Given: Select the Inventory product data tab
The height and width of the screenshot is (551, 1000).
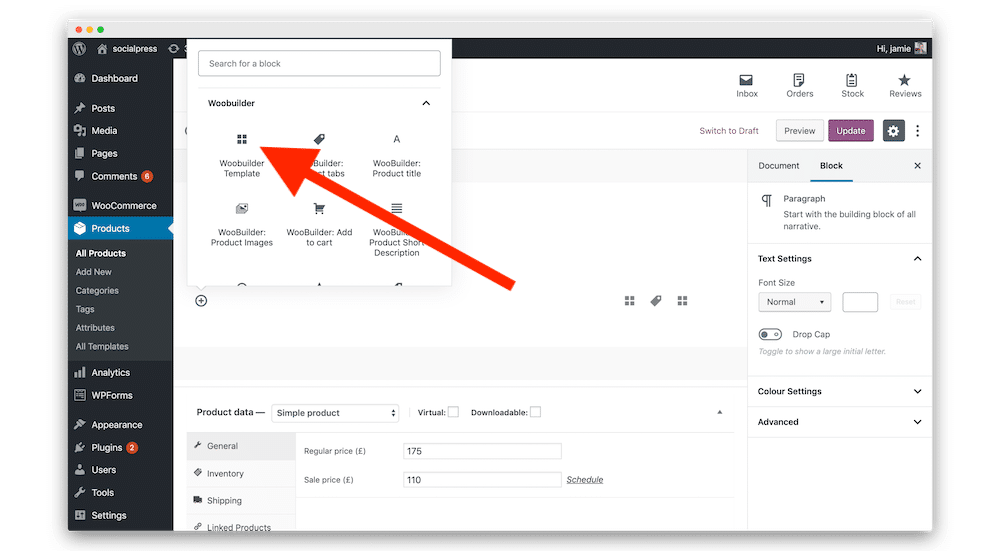Looking at the screenshot, I should 241,473.
